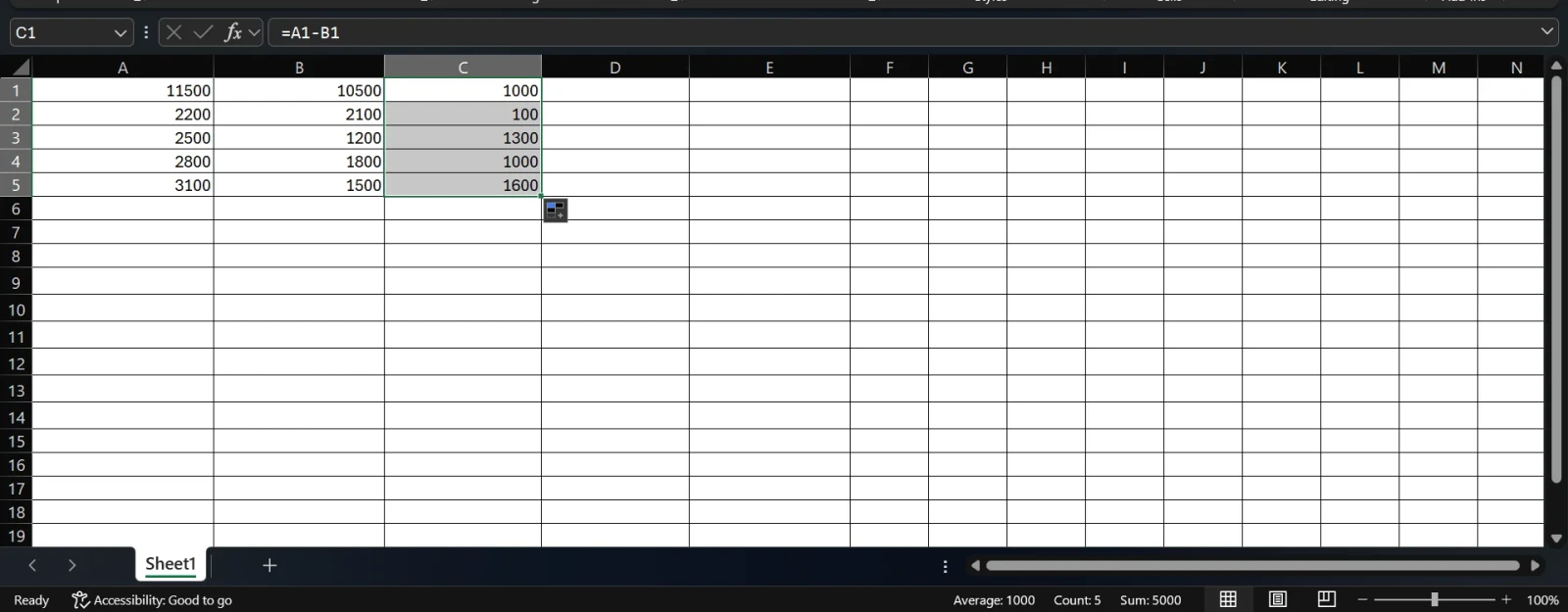Viewport: 1568px width, 612px height.
Task: Select row 6 header
Action: [16, 209]
